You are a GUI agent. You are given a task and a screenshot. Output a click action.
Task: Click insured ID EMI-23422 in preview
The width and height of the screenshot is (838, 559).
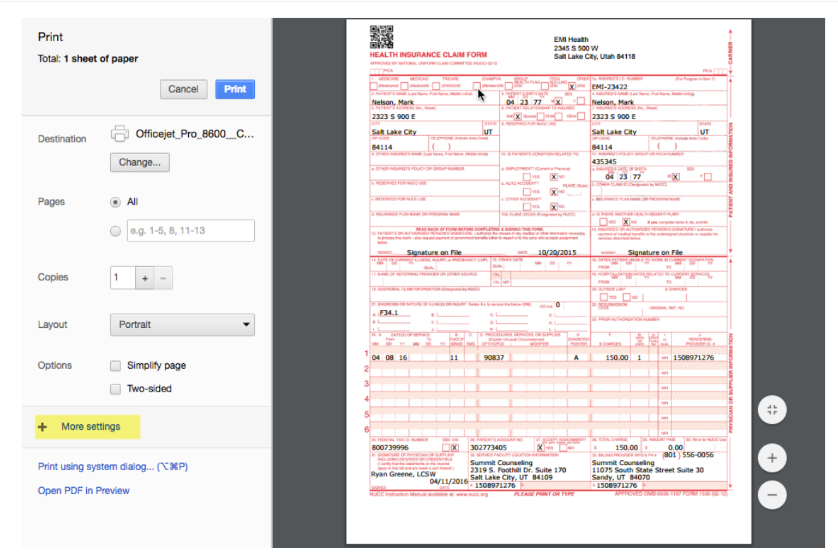click(609, 87)
